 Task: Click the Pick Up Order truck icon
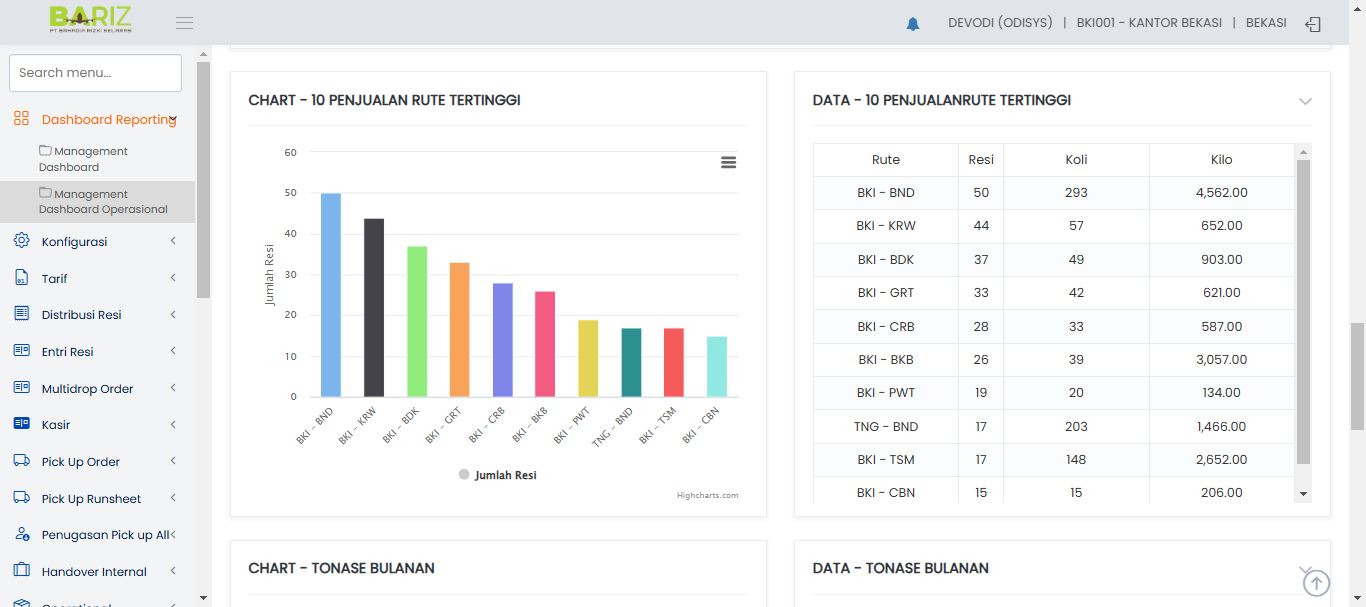tap(22, 461)
